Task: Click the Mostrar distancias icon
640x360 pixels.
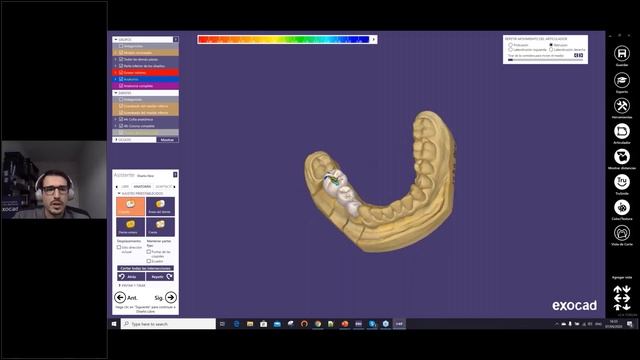Action: click(x=622, y=157)
